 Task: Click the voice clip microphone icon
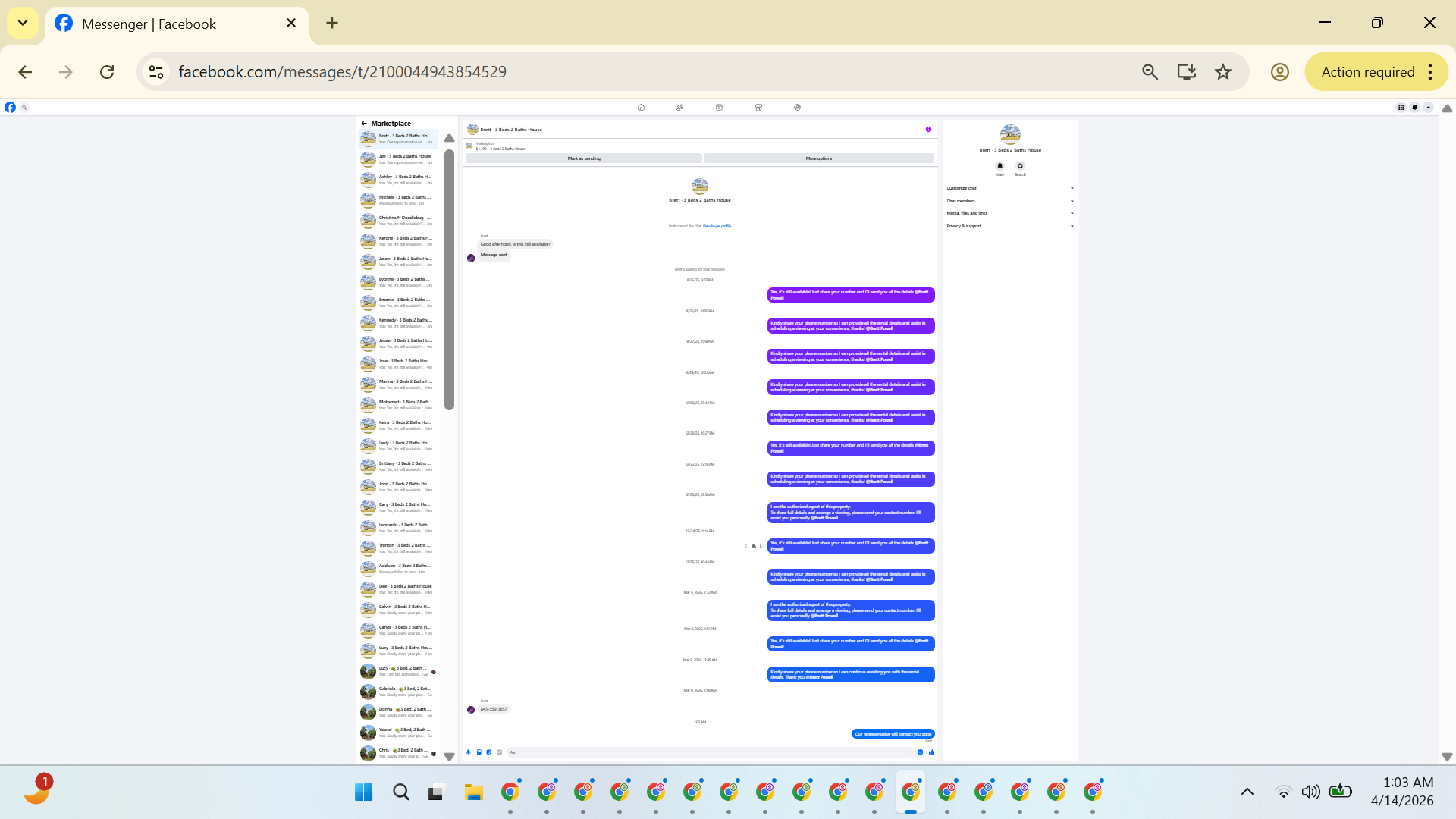tap(469, 752)
